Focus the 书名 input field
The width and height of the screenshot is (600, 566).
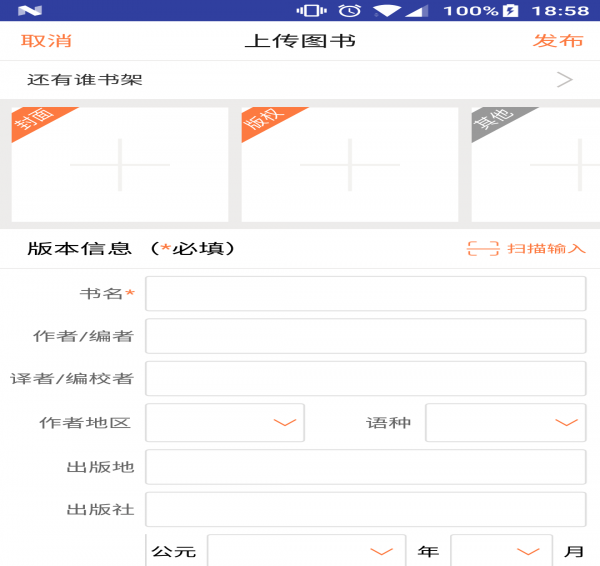click(365, 294)
